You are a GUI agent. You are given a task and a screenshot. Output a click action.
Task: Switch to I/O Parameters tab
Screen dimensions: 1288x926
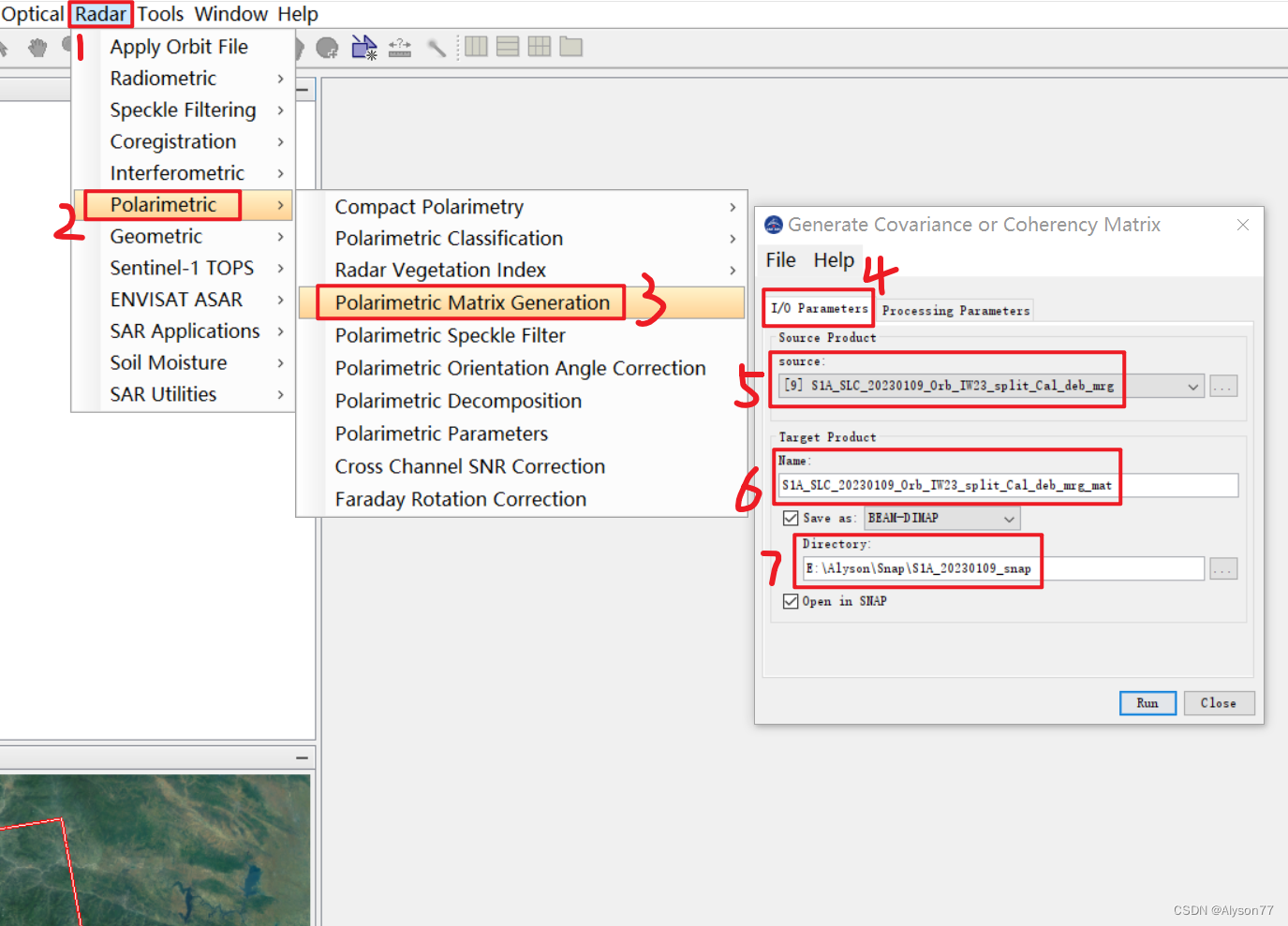(819, 308)
